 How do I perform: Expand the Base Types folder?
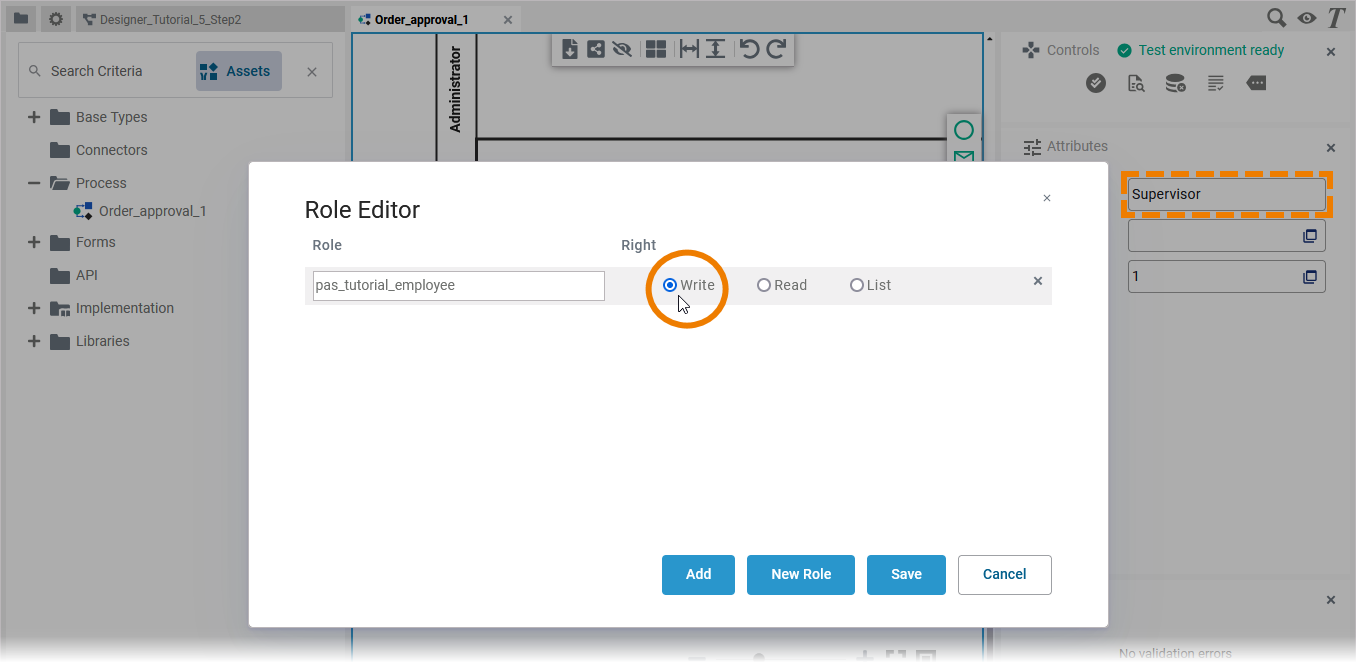point(34,117)
